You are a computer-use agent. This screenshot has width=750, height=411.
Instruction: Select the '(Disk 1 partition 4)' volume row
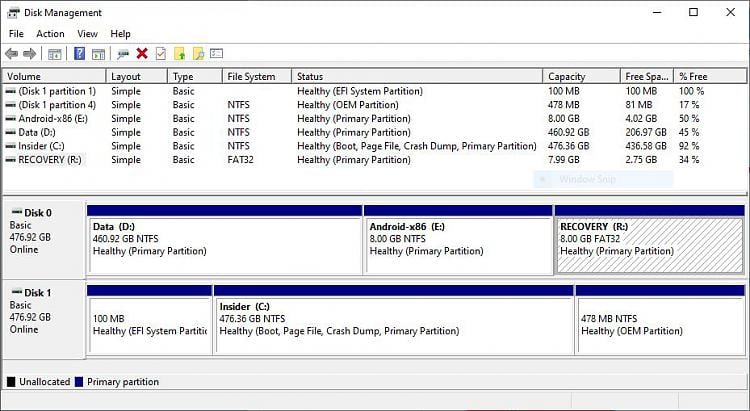coord(375,105)
